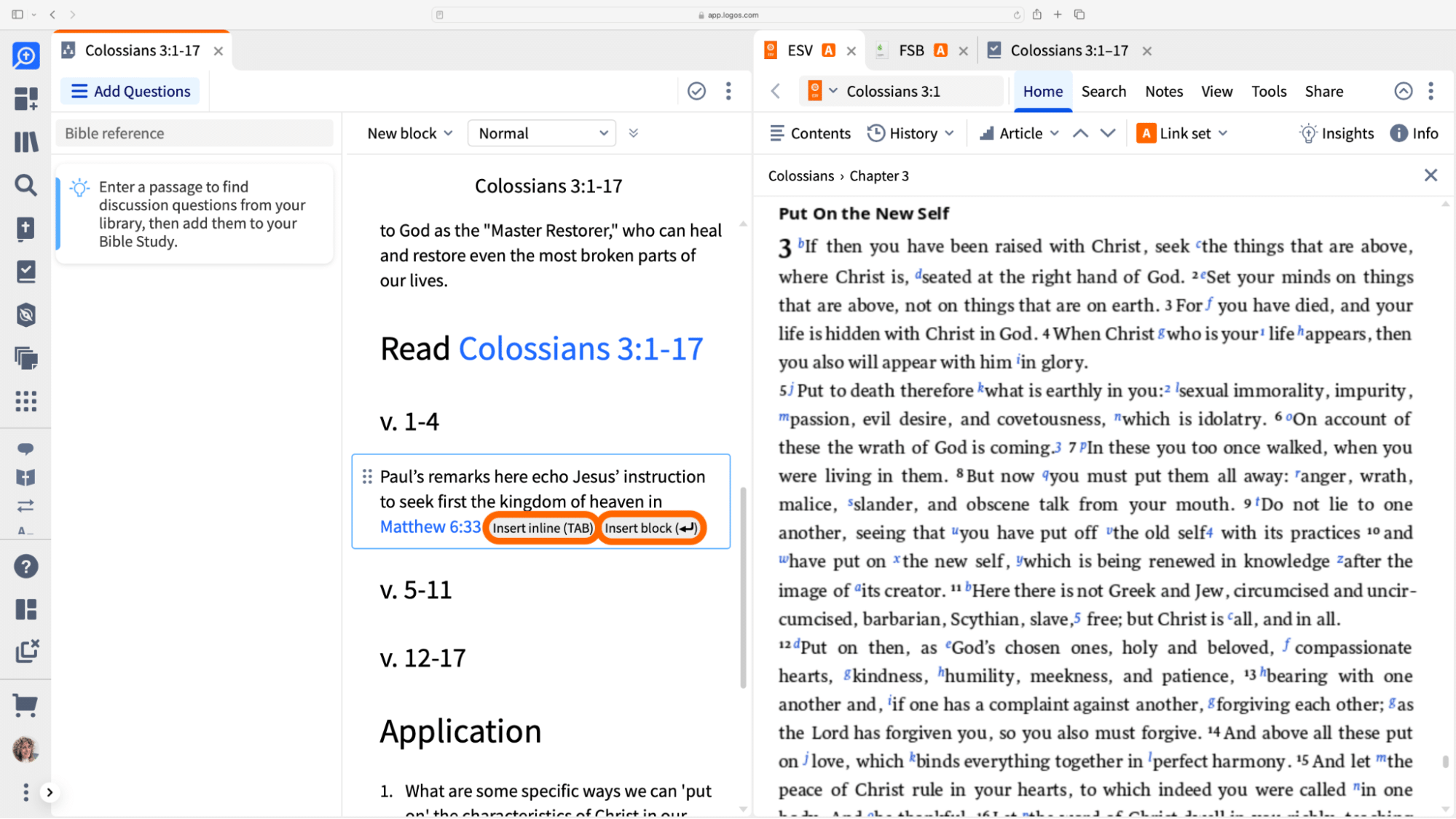Open the Colossians 3:1-17 link in the Read heading
1456x819 pixels.
click(x=581, y=349)
